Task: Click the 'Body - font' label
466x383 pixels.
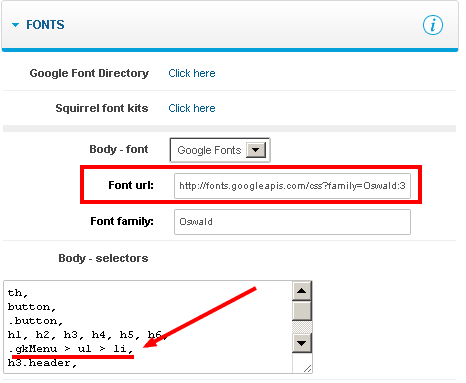Action: [x=119, y=149]
